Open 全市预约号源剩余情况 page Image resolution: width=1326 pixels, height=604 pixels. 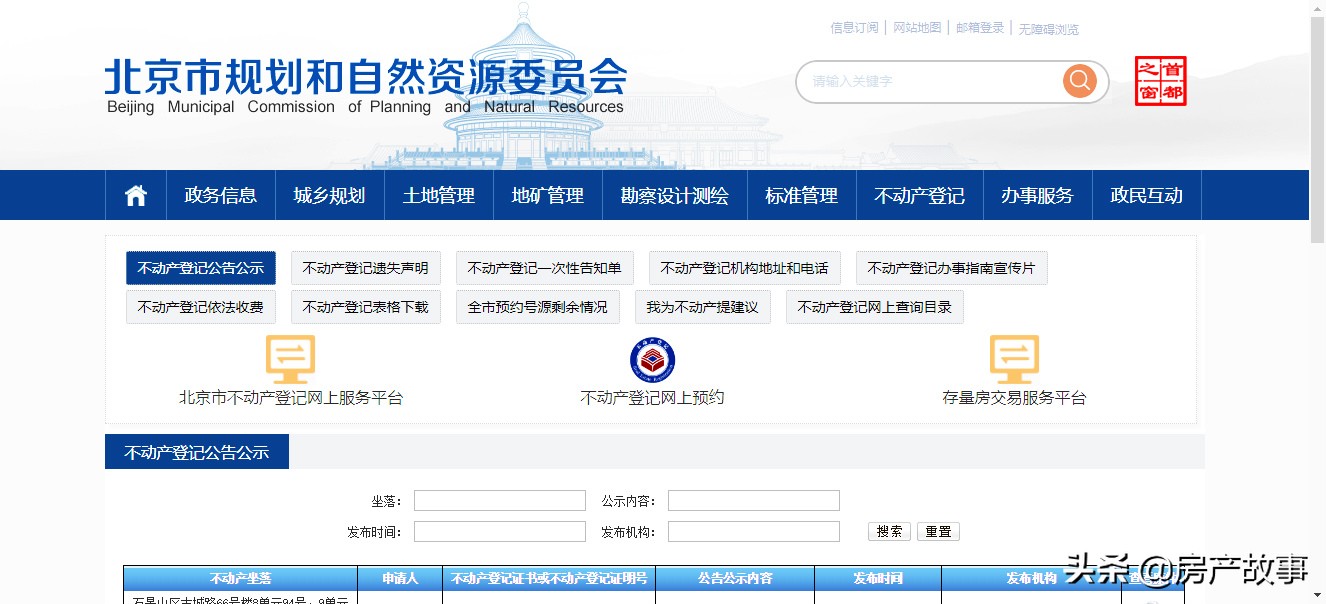tap(538, 307)
